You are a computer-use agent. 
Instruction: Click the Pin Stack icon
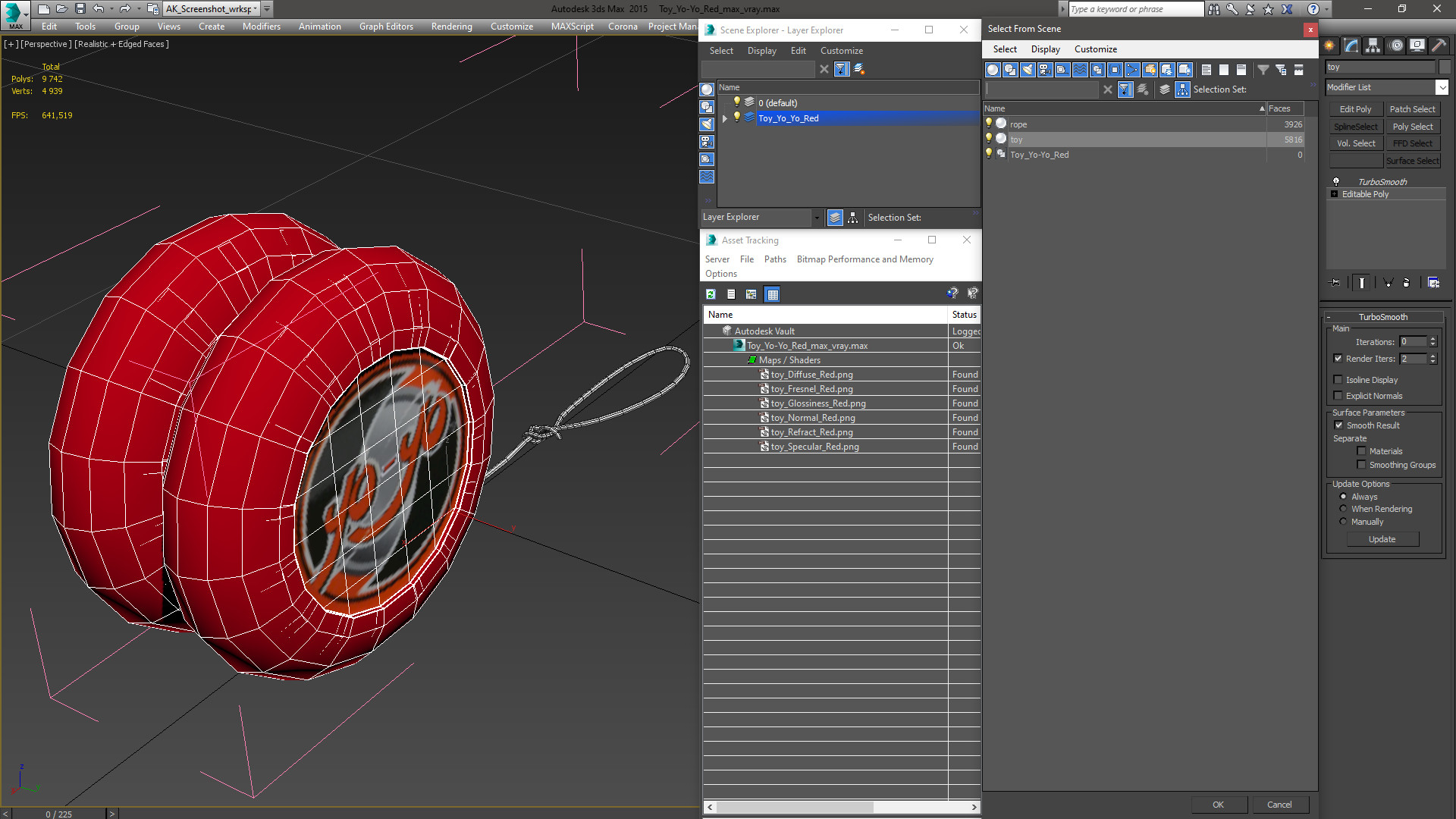click(x=1335, y=283)
